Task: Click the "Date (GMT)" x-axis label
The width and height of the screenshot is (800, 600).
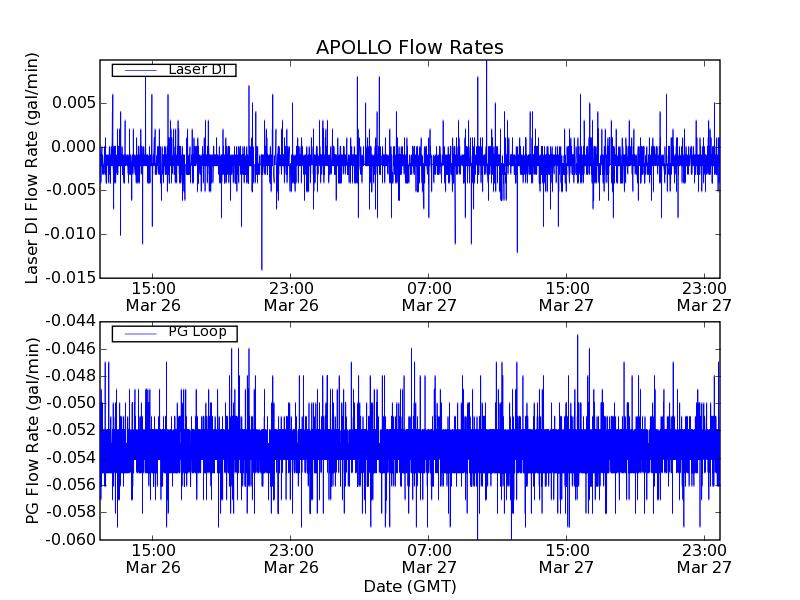Action: click(x=409, y=586)
